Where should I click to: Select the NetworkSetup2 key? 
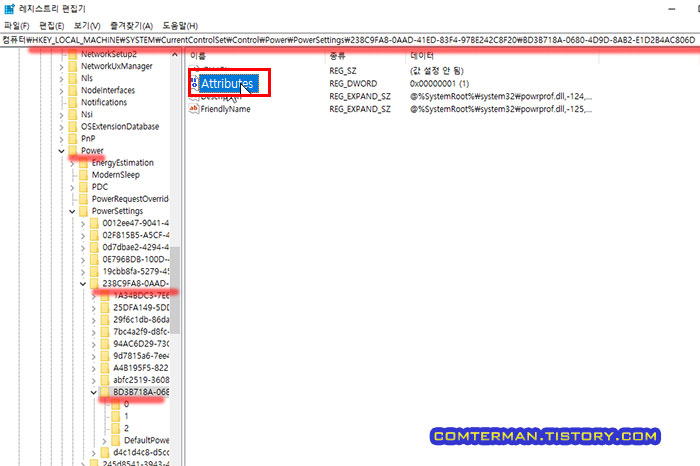coord(108,54)
